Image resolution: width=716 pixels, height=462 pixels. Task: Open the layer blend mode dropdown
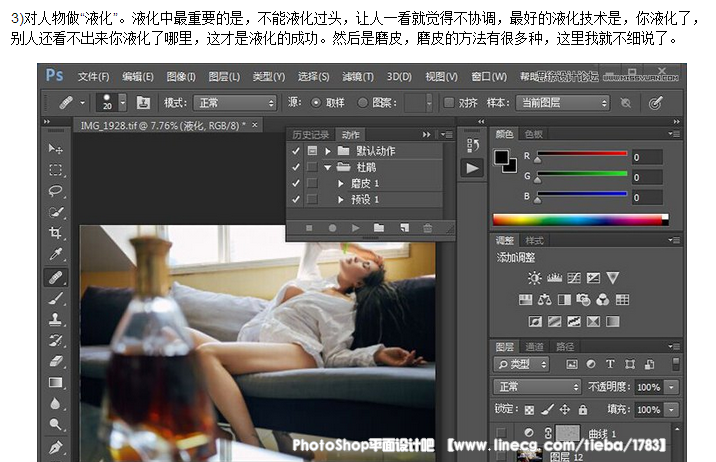[537, 387]
